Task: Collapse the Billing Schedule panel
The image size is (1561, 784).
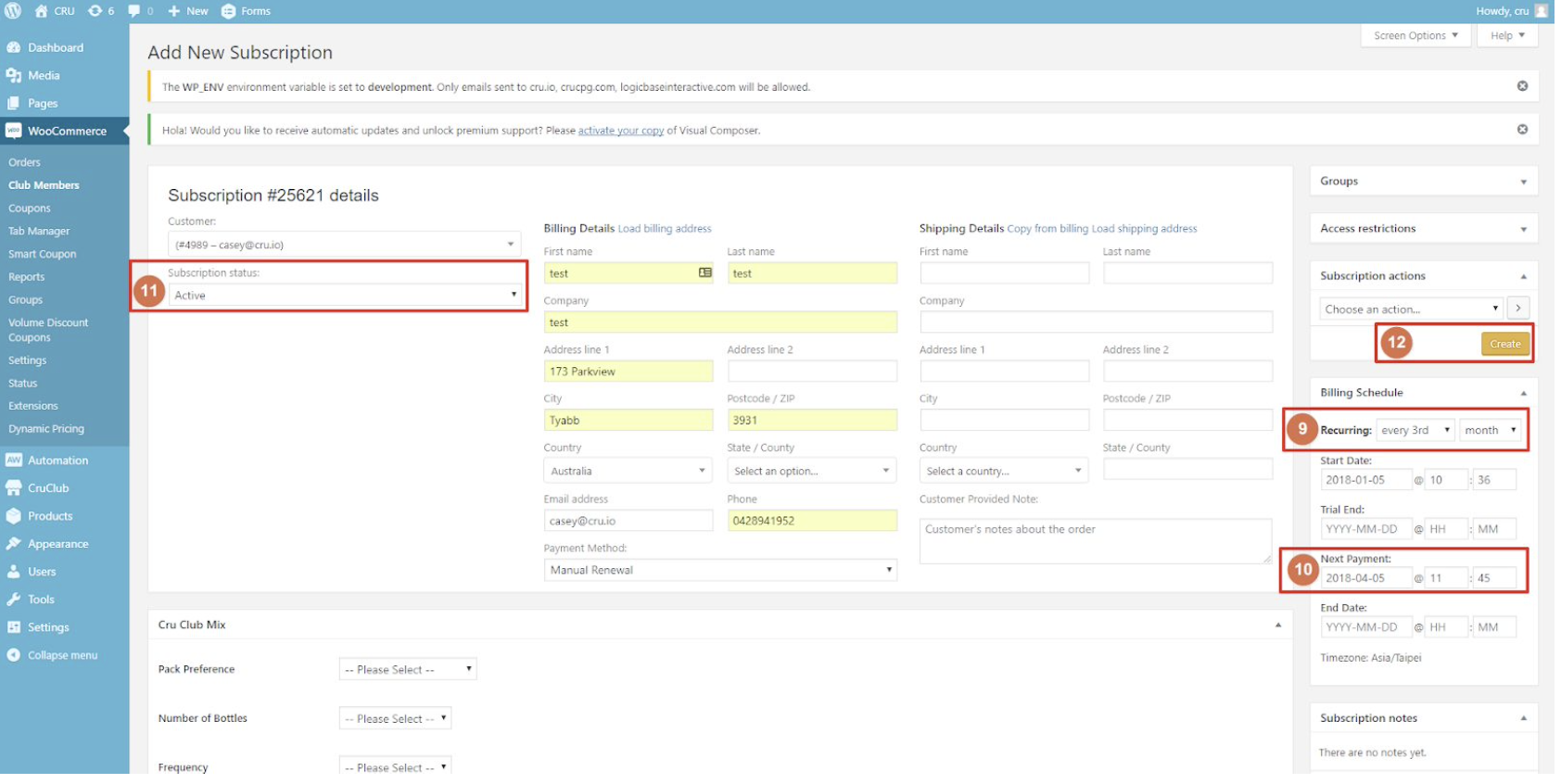Action: [1523, 393]
